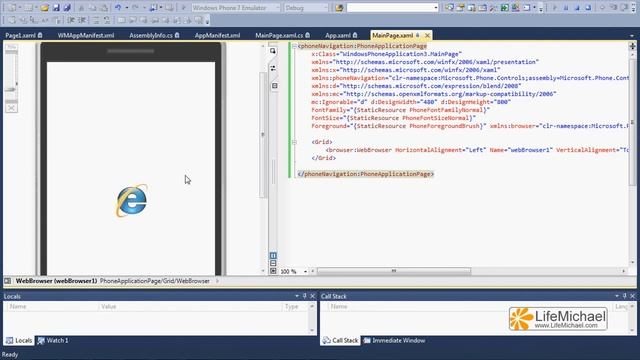This screenshot has width=640, height=360.
Task: Switch to the MainPage.xaml.cs tab
Action: pos(282,36)
